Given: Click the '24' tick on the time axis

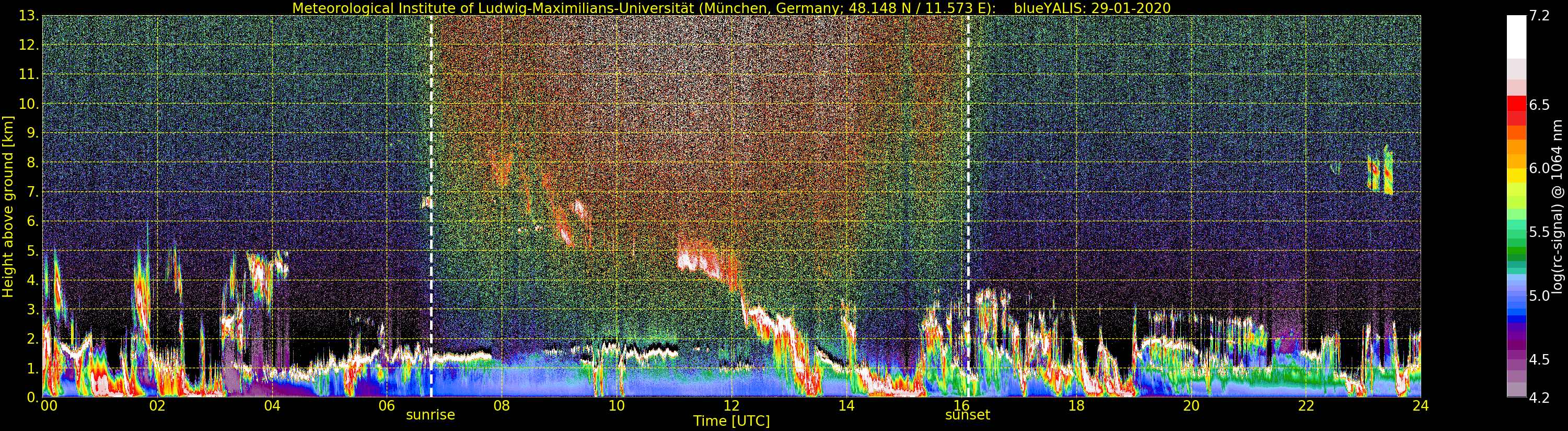Looking at the screenshot, I should click(1421, 405).
